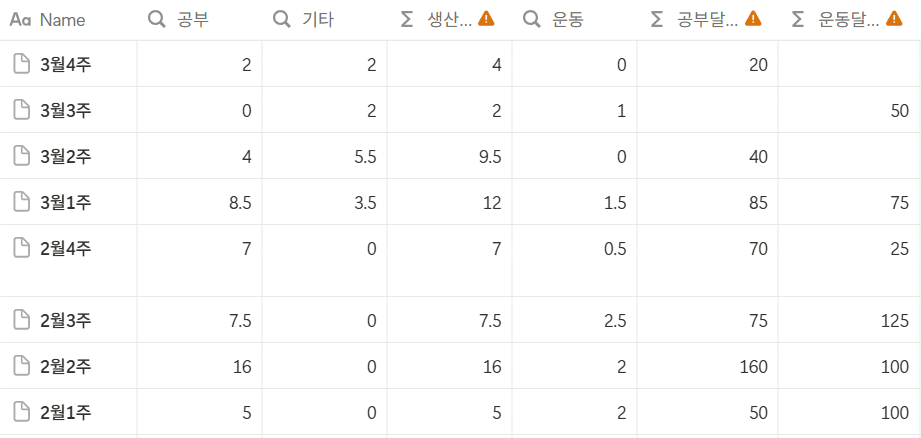921x438 pixels.
Task: Open the 공부달 column header options
Action: pyautogui.click(x=707, y=20)
